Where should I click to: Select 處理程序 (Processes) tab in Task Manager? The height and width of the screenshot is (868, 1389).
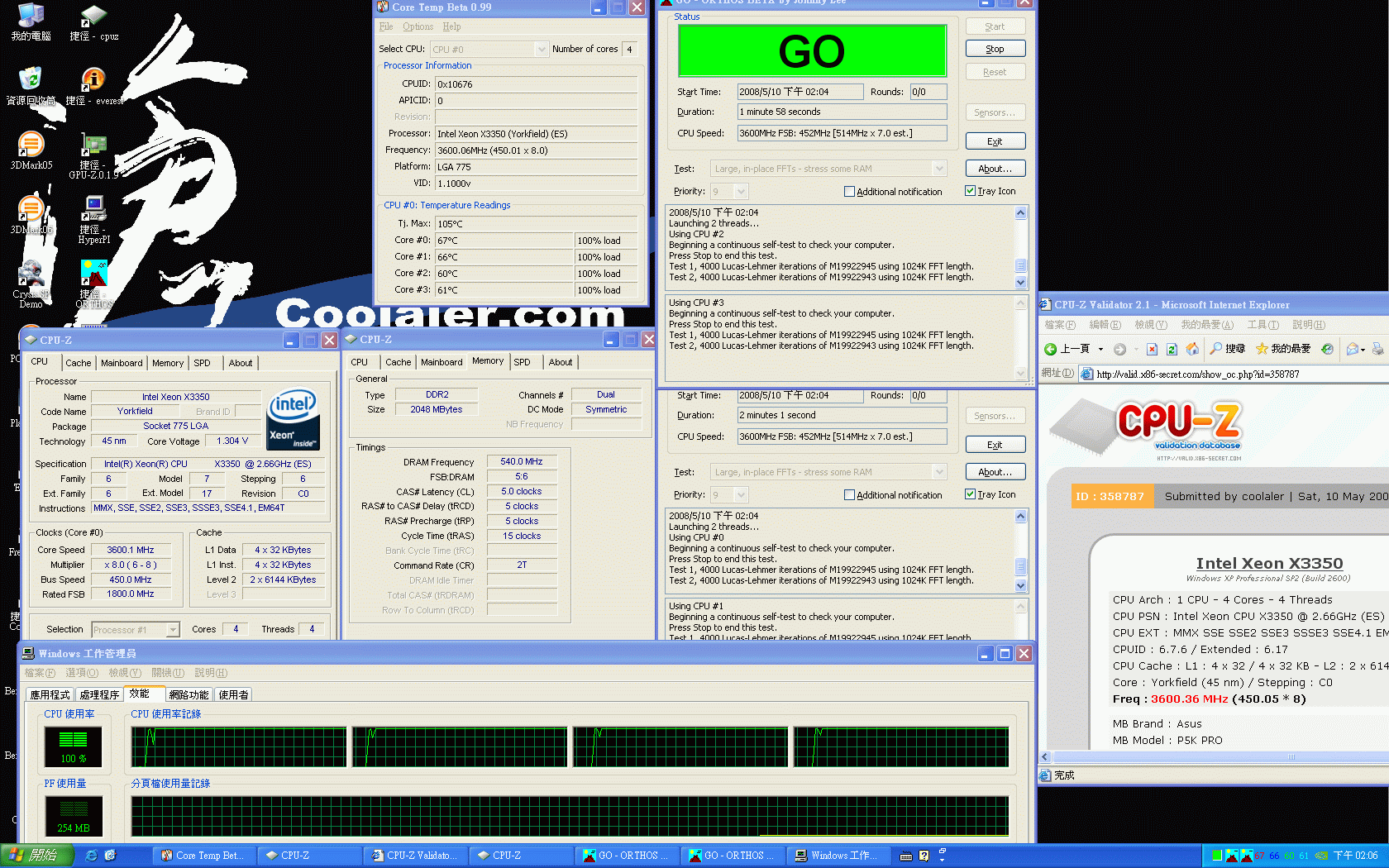coord(99,695)
